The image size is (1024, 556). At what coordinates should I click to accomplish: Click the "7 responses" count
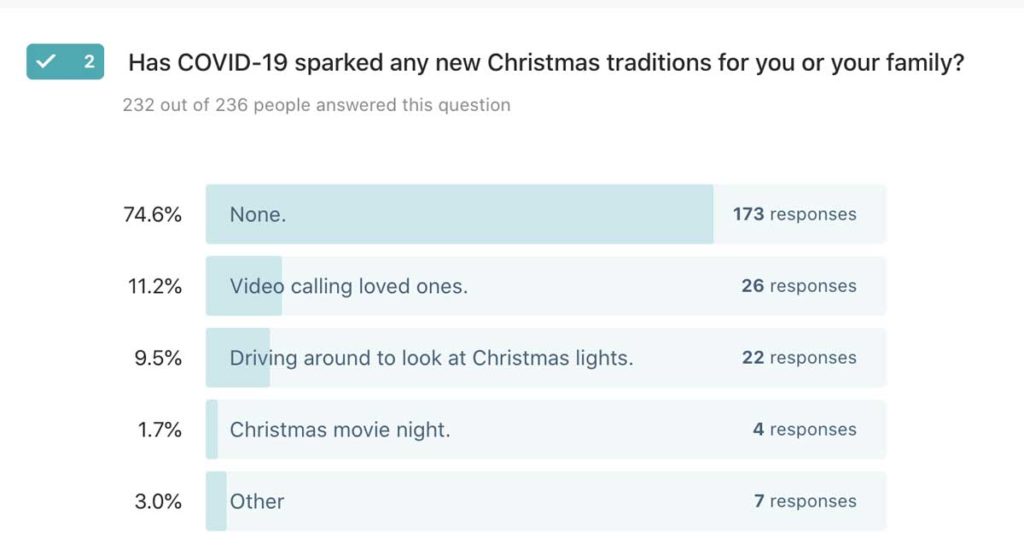click(804, 502)
